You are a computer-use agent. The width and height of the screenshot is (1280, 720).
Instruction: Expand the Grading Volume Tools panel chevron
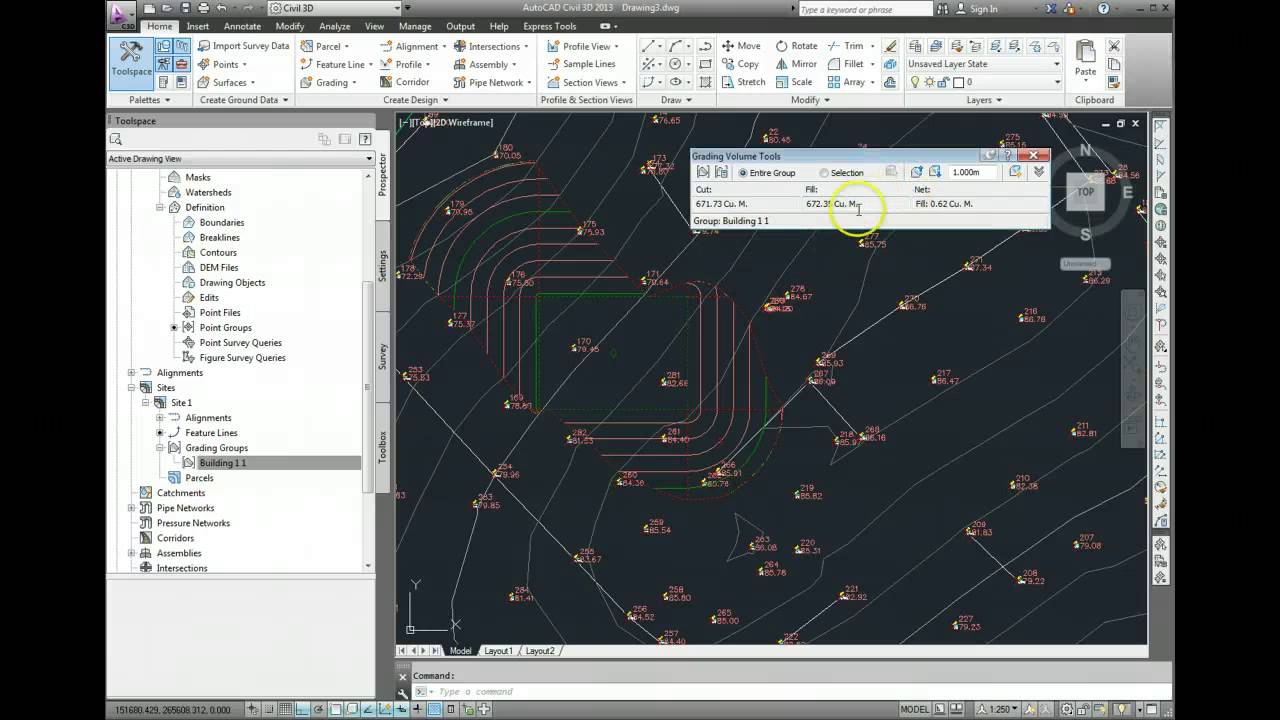pyautogui.click(x=1039, y=172)
